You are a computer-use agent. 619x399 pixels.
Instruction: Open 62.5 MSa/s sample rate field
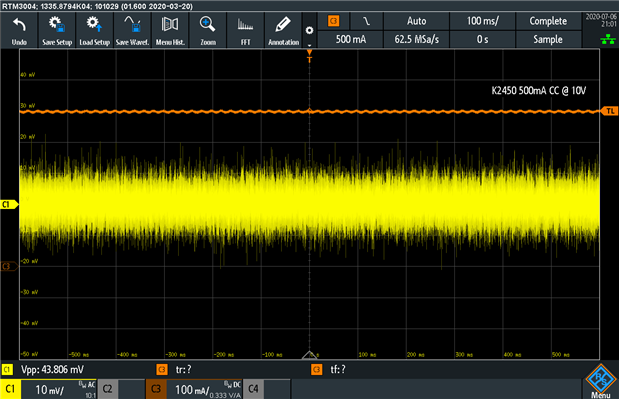(416, 39)
